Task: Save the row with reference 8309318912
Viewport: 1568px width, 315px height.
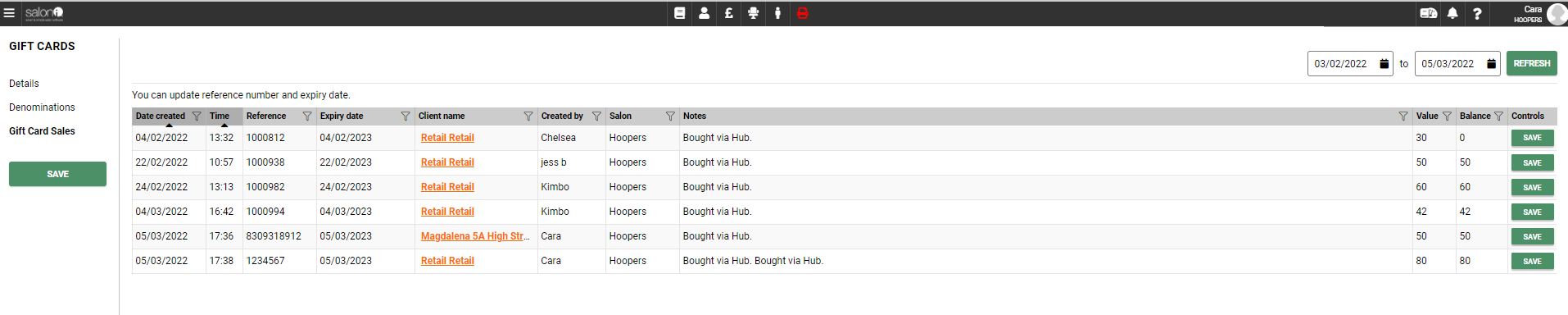Action: 1532,236
